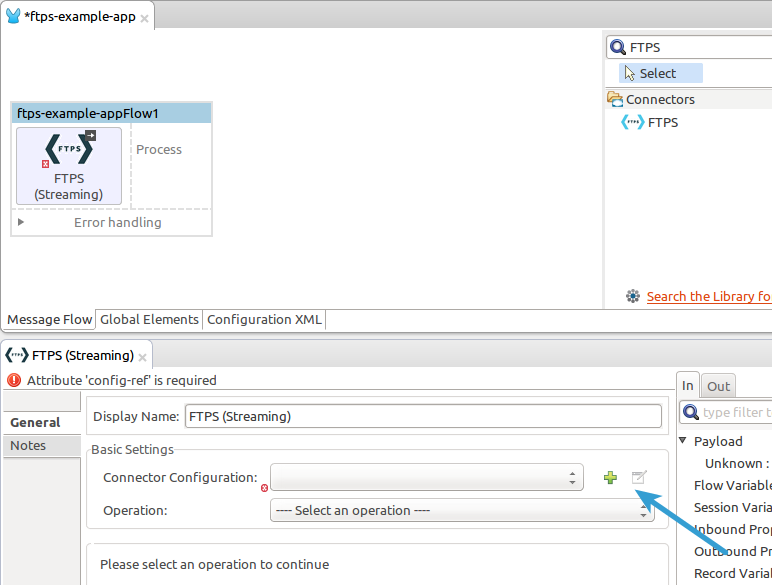Open the Out tab

[x=718, y=386]
